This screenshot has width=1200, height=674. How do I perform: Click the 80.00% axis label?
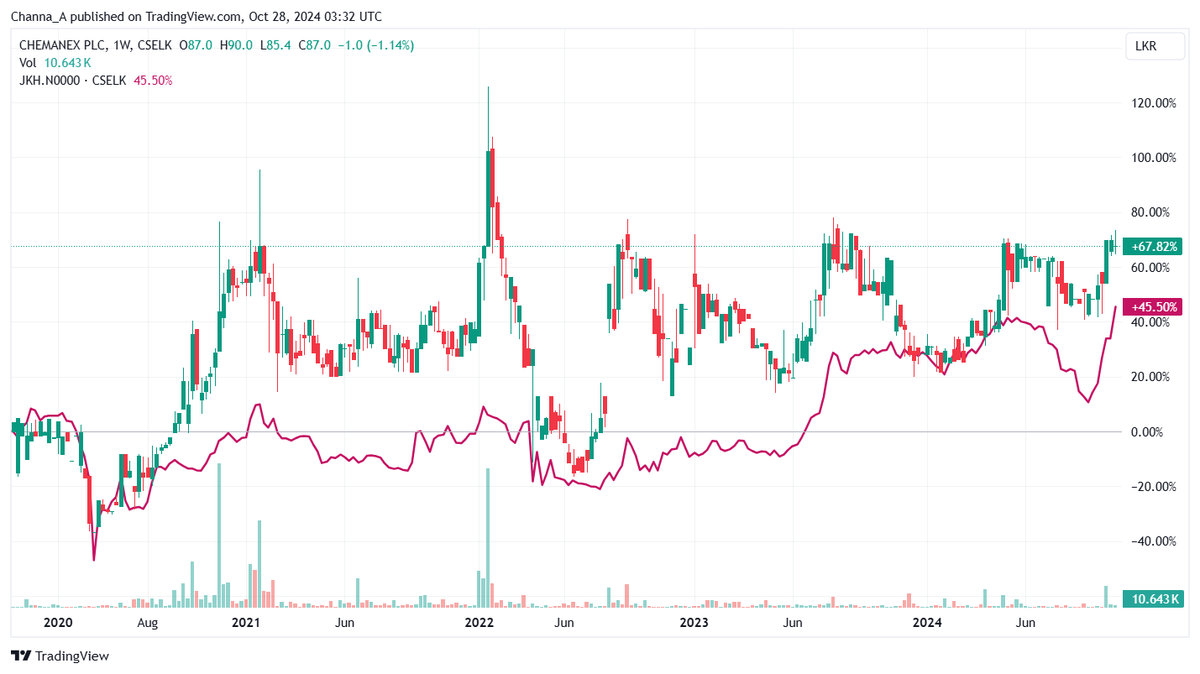[x=1150, y=213]
